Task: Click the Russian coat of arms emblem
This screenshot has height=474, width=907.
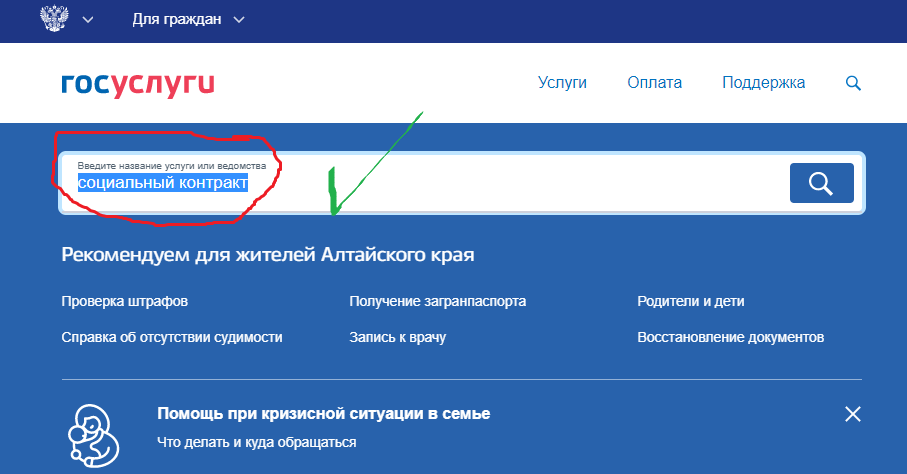Action: [54, 18]
